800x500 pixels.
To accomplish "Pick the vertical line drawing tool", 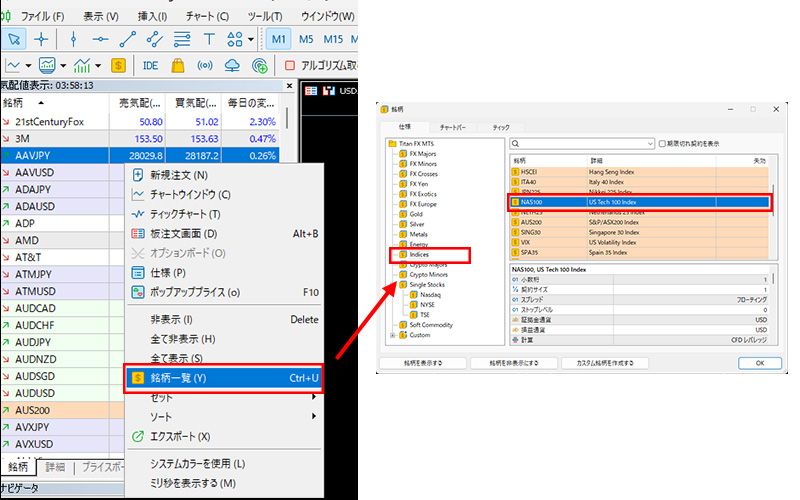I will tap(73, 39).
